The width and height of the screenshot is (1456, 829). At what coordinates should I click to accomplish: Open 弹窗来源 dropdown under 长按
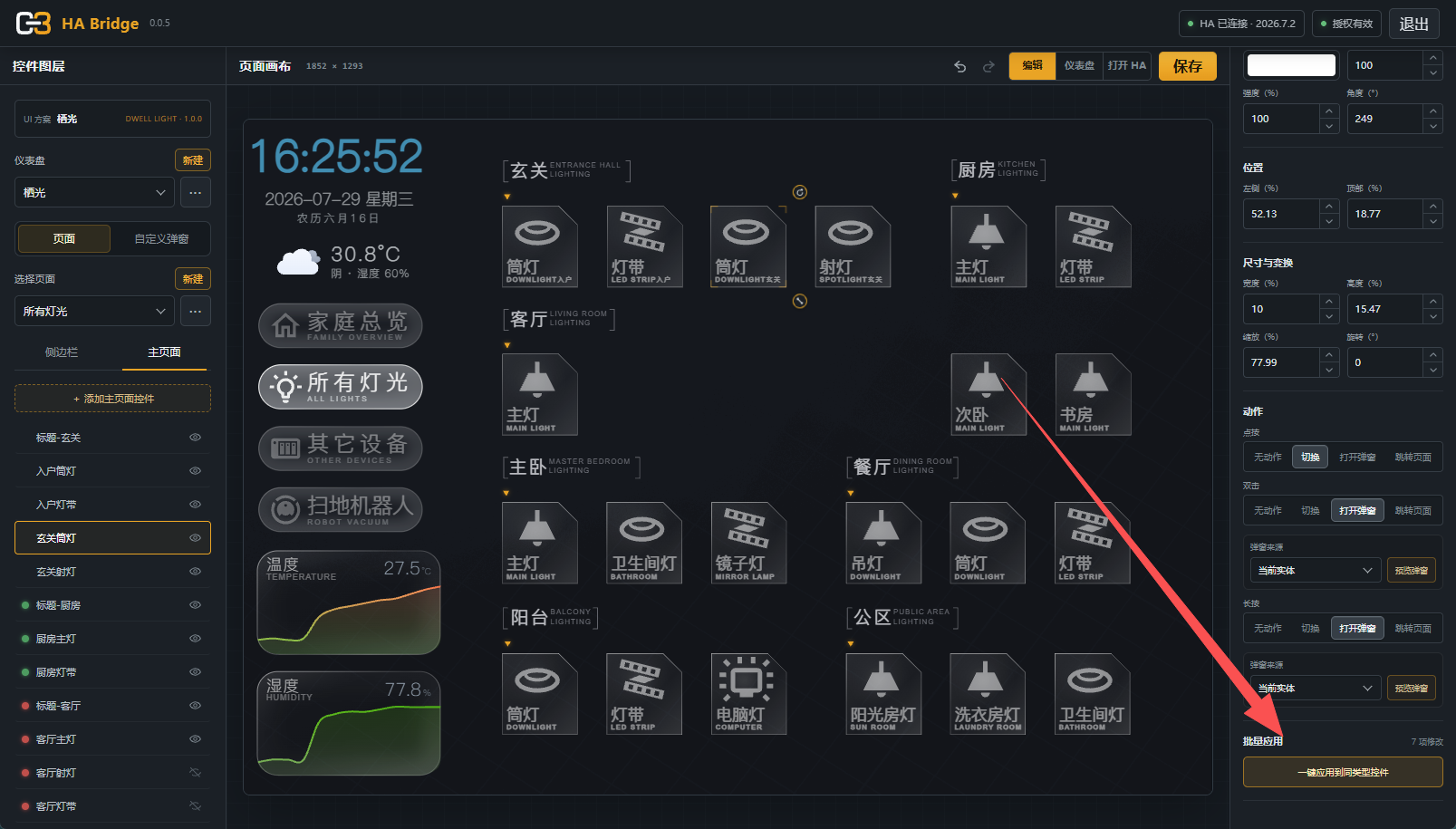point(1316,689)
